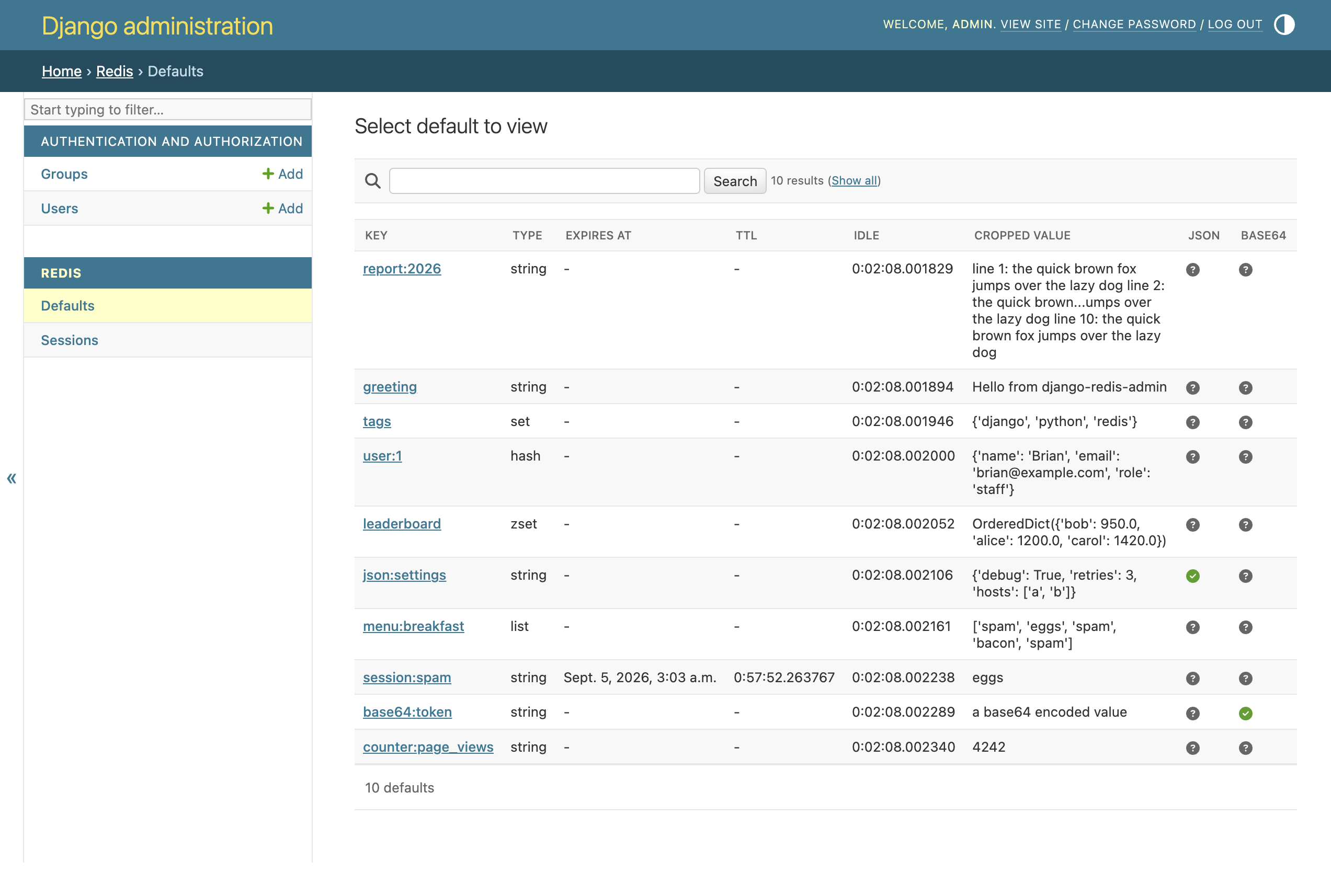Click JSON unknown icon for counter:page_views
The image size is (1331, 896).
tap(1192, 748)
